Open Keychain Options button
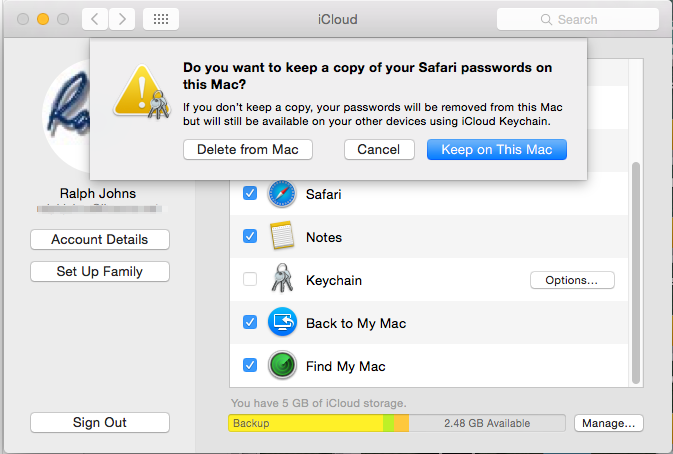This screenshot has height=454, width=673. click(x=572, y=280)
